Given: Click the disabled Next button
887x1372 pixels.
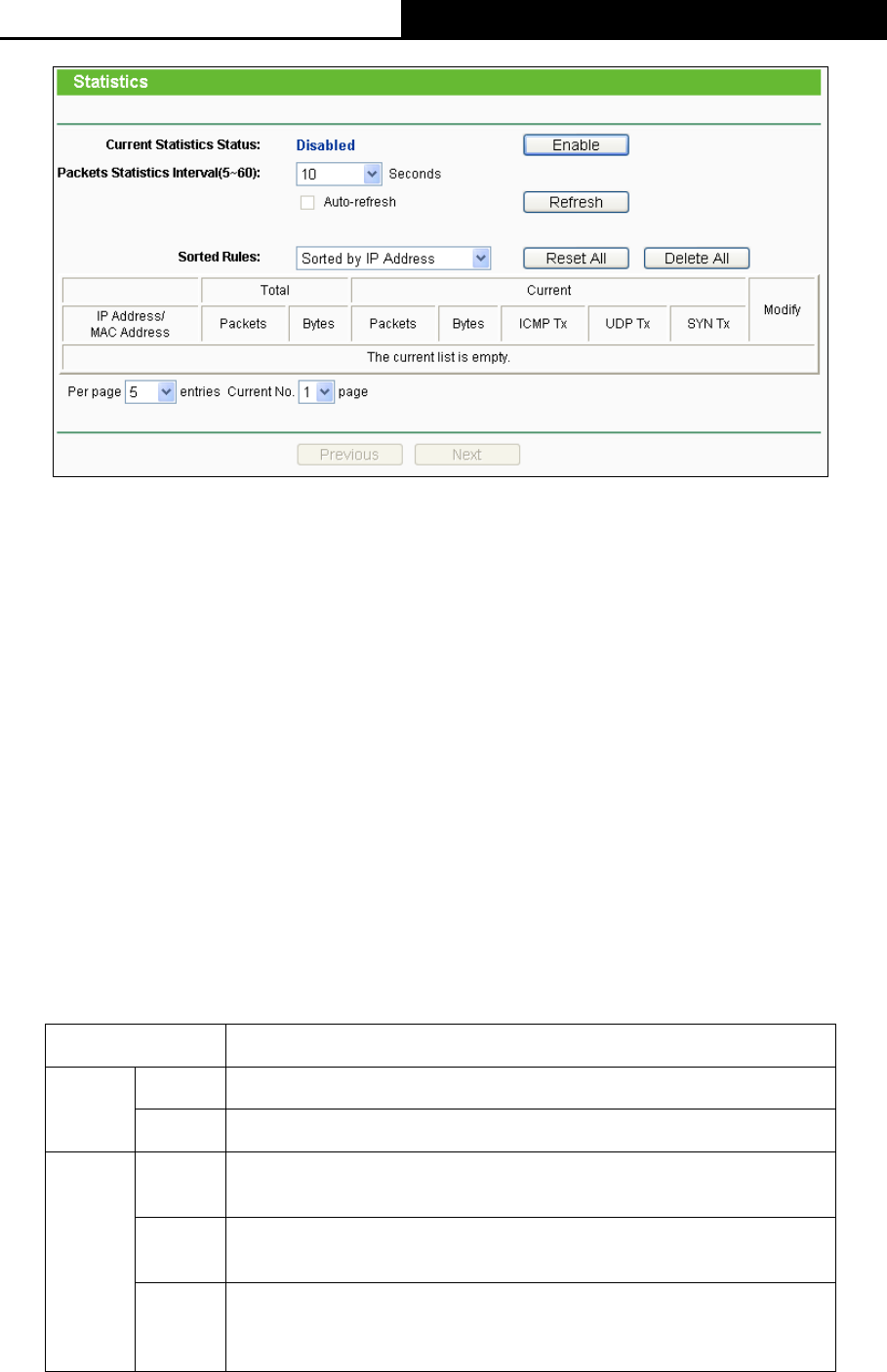Looking at the screenshot, I should click(466, 455).
